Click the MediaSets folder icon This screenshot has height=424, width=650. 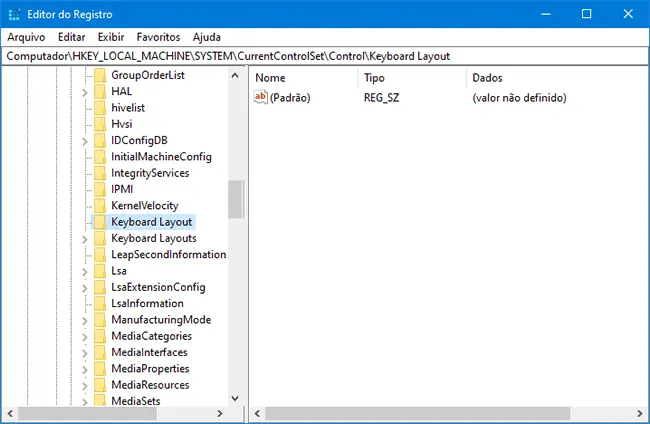click(99, 401)
